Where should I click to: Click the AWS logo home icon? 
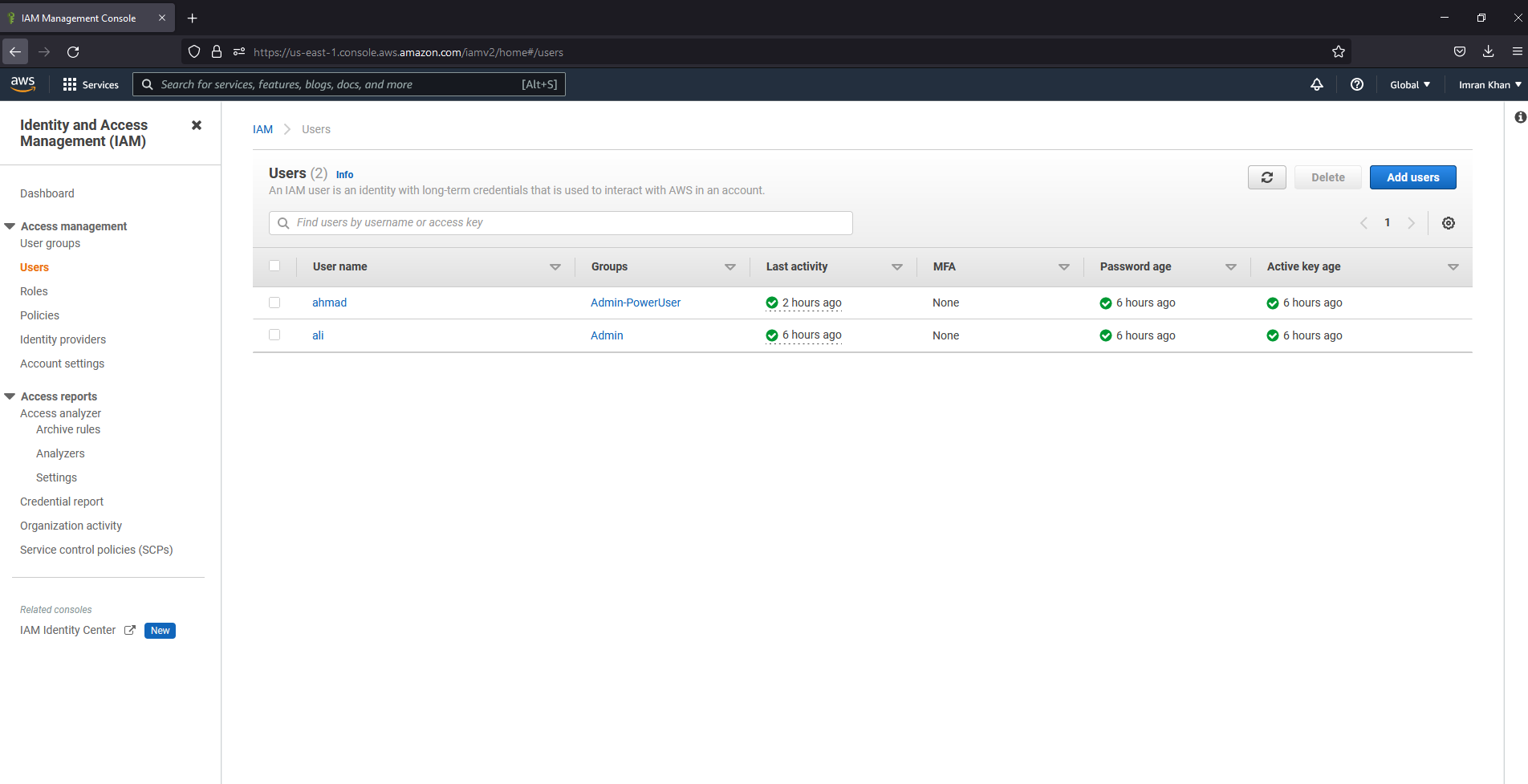tap(23, 84)
